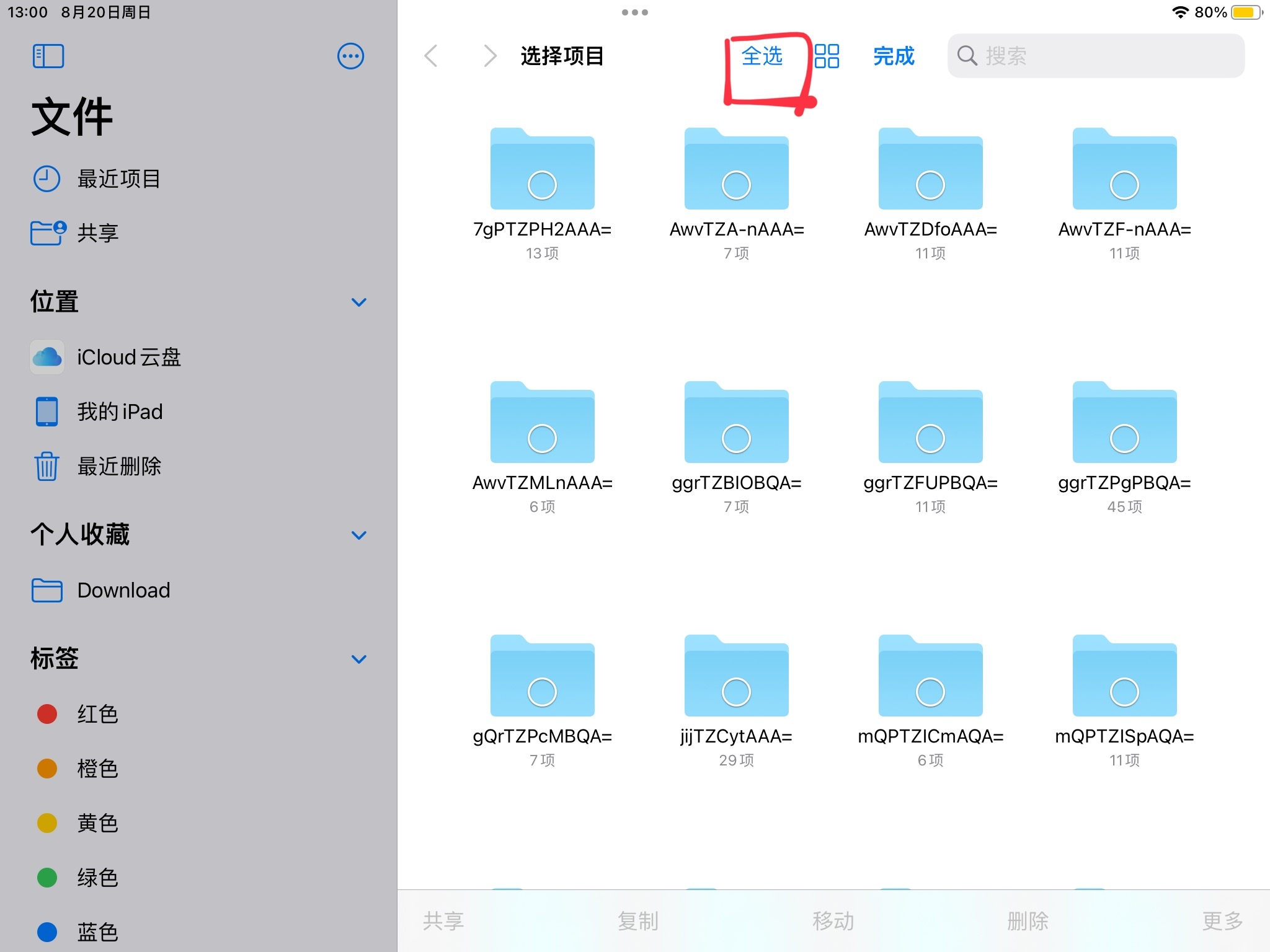Open 最近删除 trash location
The image size is (1270, 952).
coord(97,466)
